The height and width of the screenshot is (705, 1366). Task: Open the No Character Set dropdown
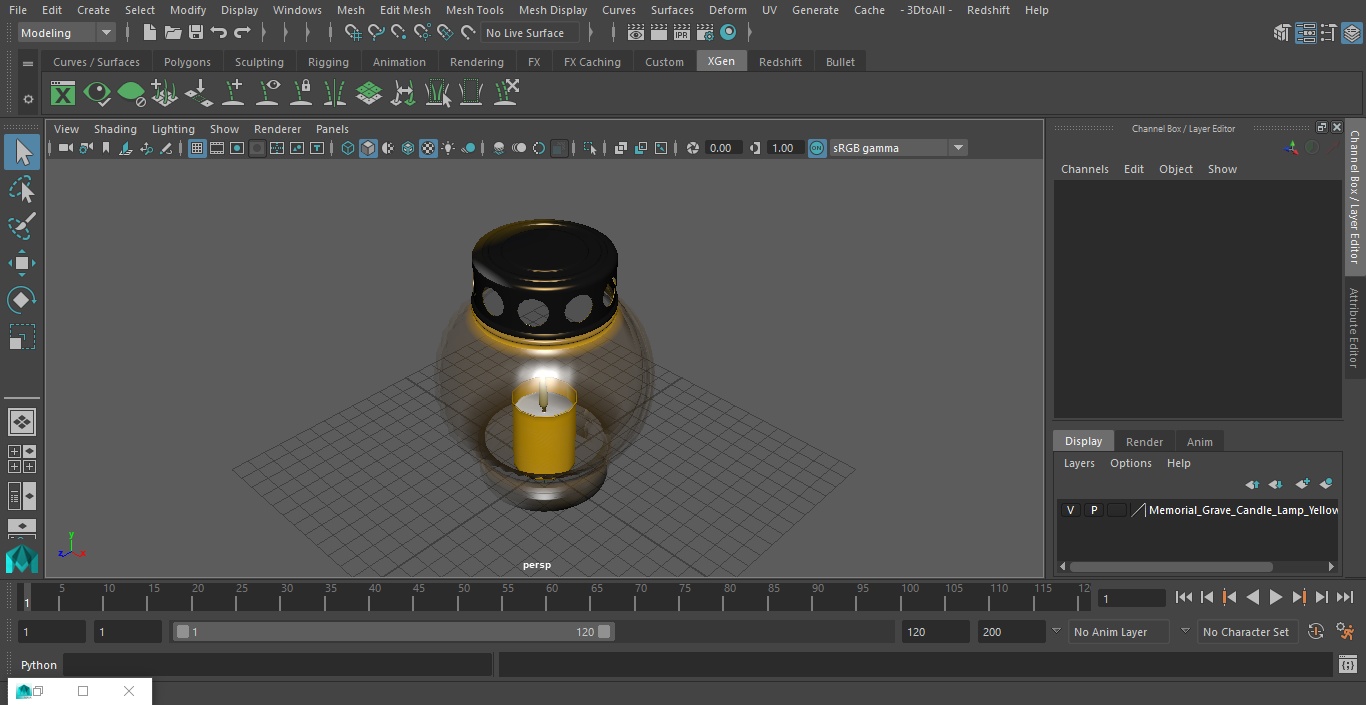coord(1246,632)
